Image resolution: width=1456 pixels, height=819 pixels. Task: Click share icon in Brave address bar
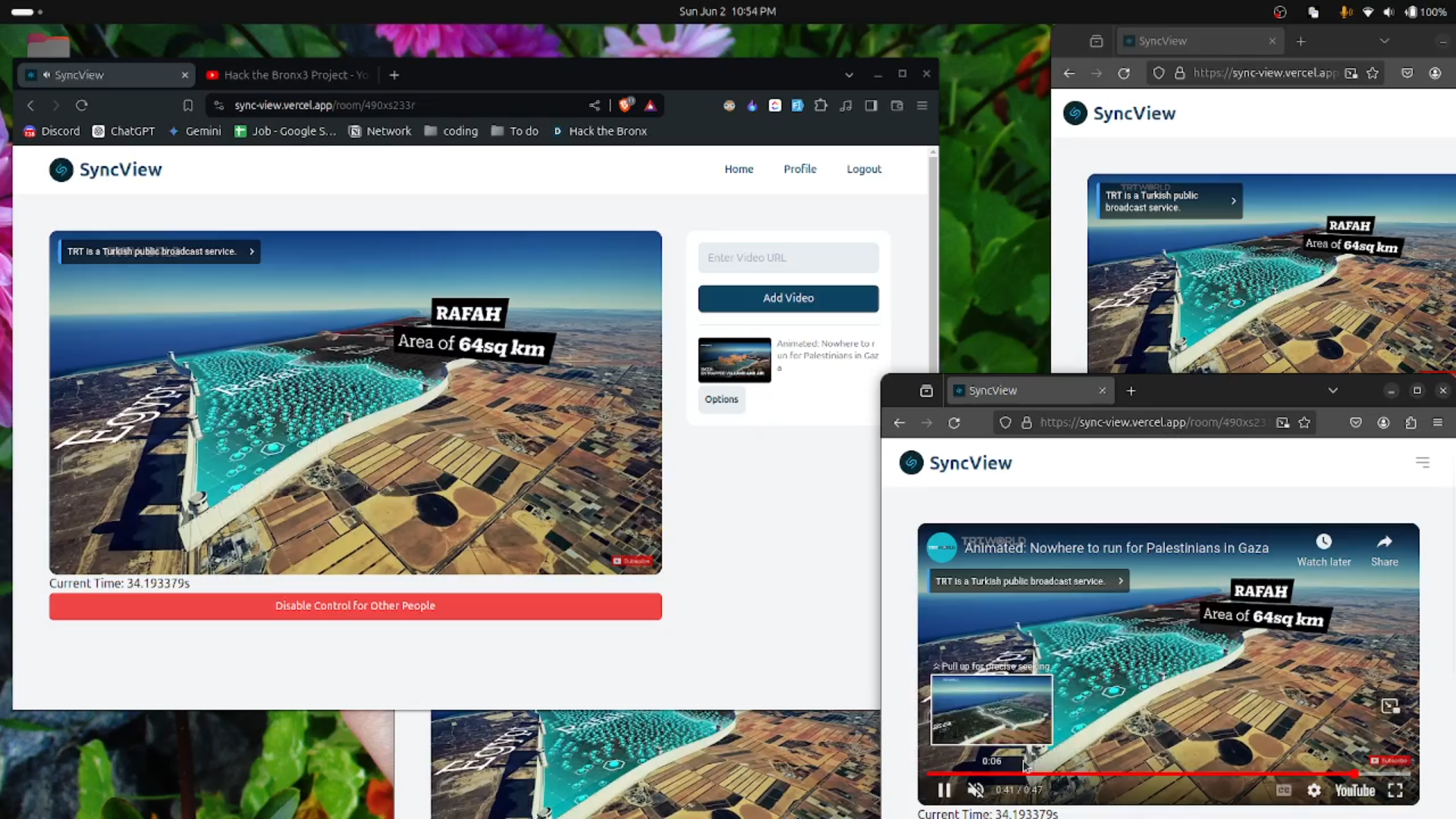[595, 105]
